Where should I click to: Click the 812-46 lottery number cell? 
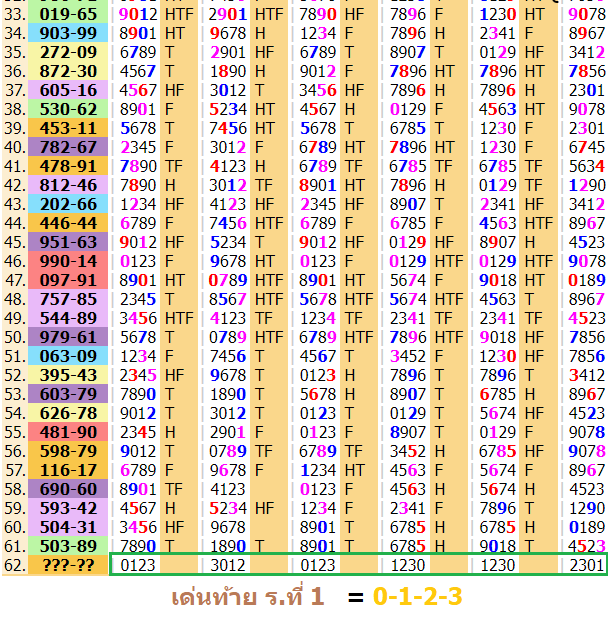(68, 185)
